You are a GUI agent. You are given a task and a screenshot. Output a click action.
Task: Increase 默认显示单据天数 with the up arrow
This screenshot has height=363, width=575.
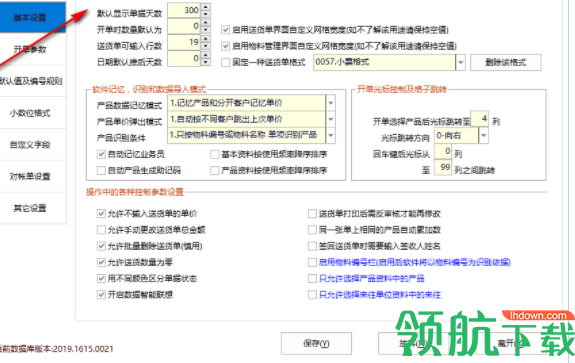point(206,7)
